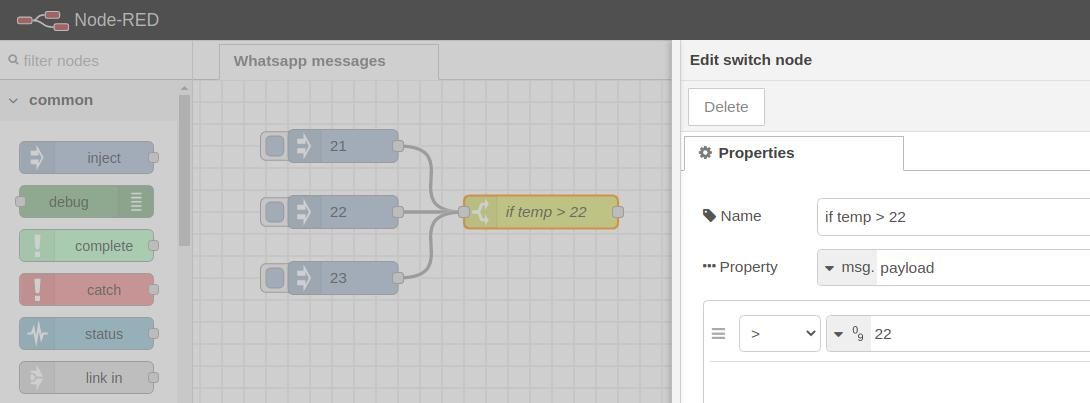This screenshot has width=1090, height=403.
Task: Open the msg. property type dropdown
Action: (847, 268)
